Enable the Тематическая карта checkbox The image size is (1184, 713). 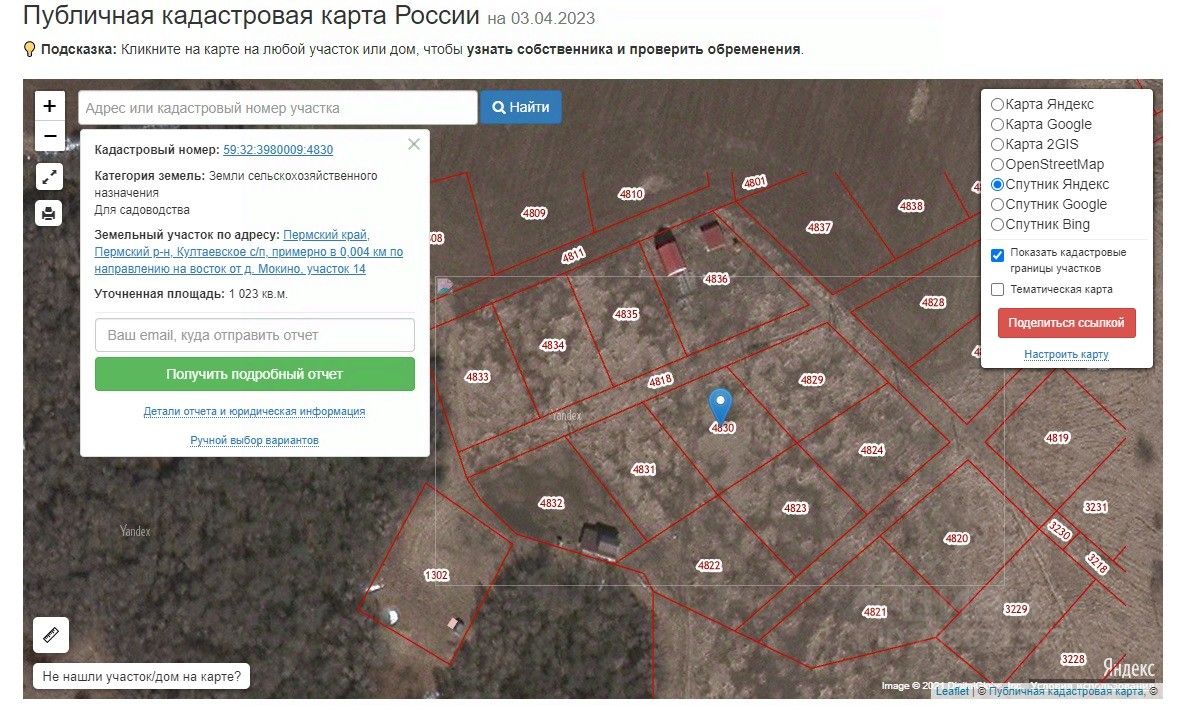(x=997, y=289)
